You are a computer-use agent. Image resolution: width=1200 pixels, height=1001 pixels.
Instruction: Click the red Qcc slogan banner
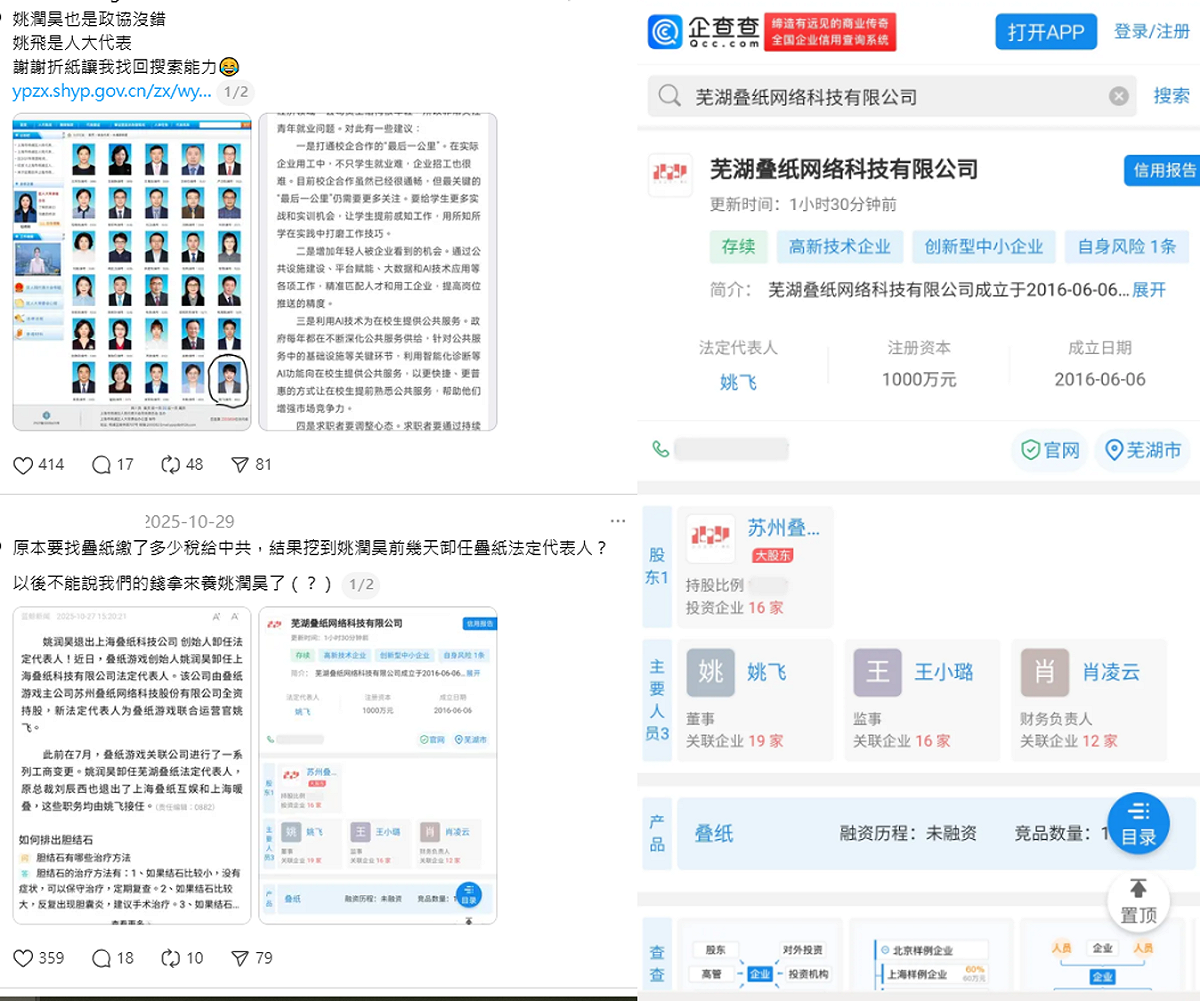830,32
